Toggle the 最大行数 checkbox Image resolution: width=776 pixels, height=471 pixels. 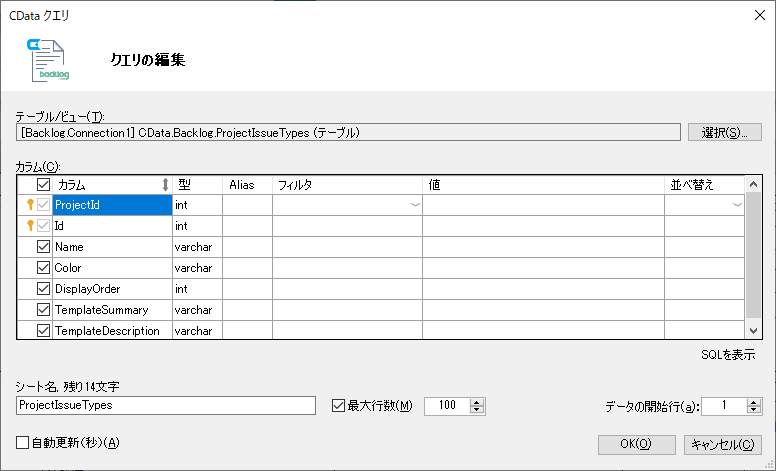[339, 406]
